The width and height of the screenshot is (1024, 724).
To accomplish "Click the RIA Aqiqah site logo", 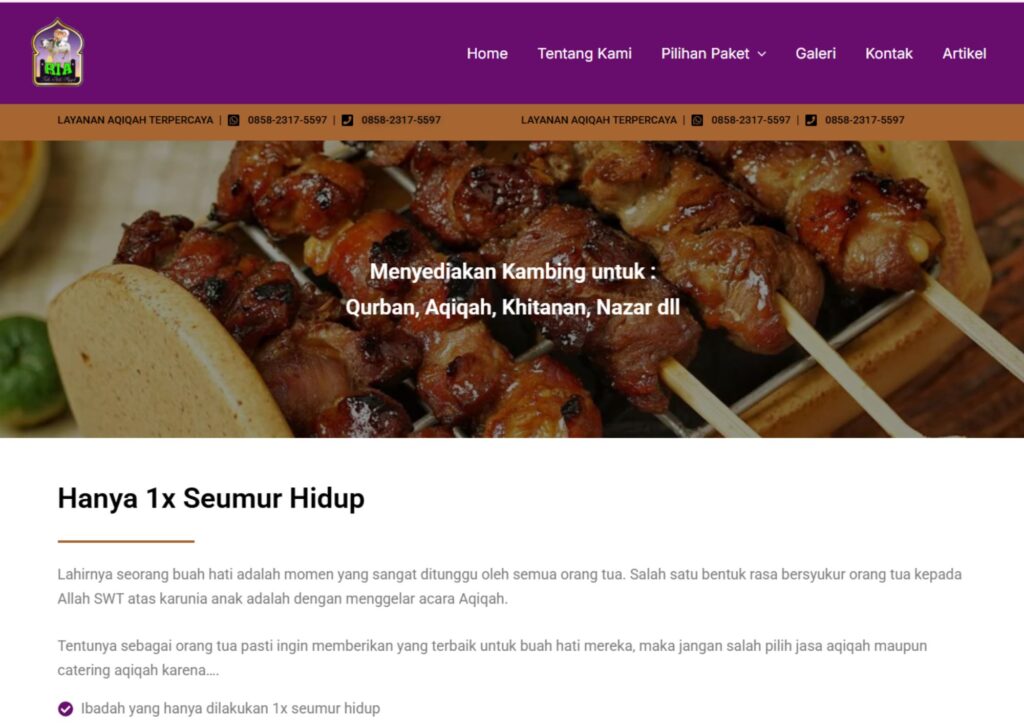I will (58, 52).
